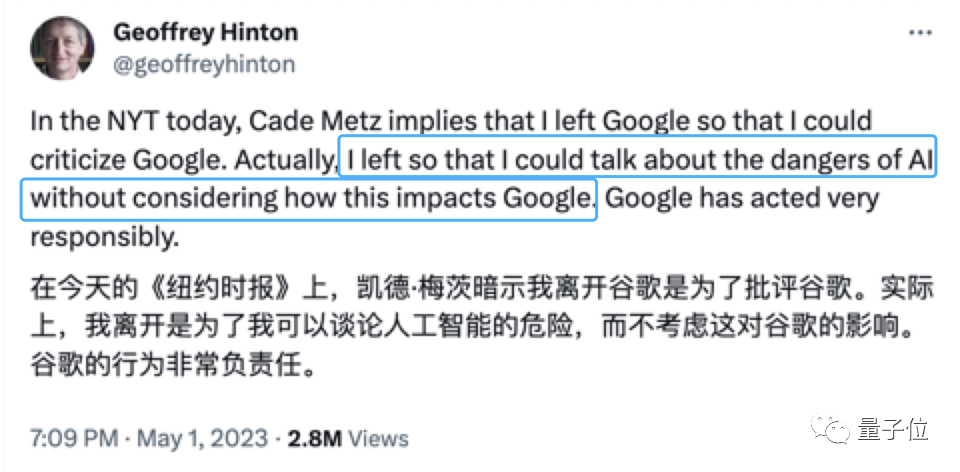Click highlighted phrase about dangers of AI
960x472 pixels.
[638, 159]
